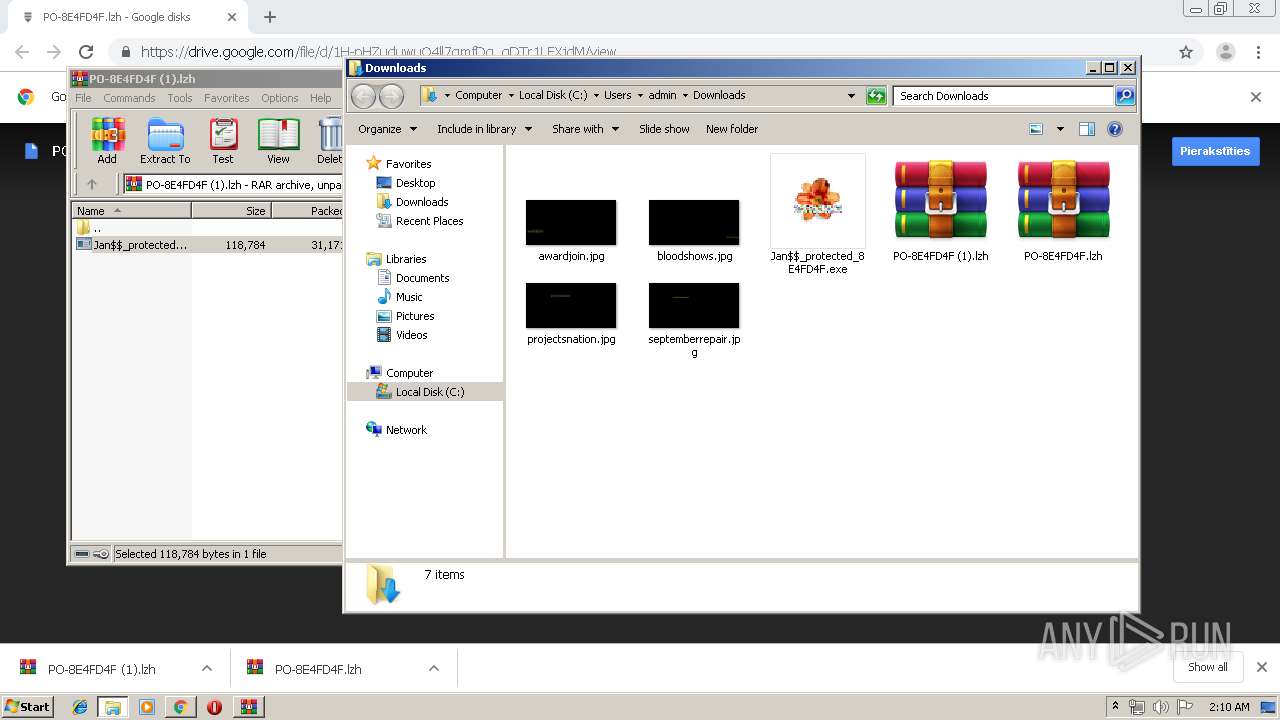Screen dimensions: 1280x720
Task: Select Jan$$_protected file row in WinRAR
Action: pos(208,244)
